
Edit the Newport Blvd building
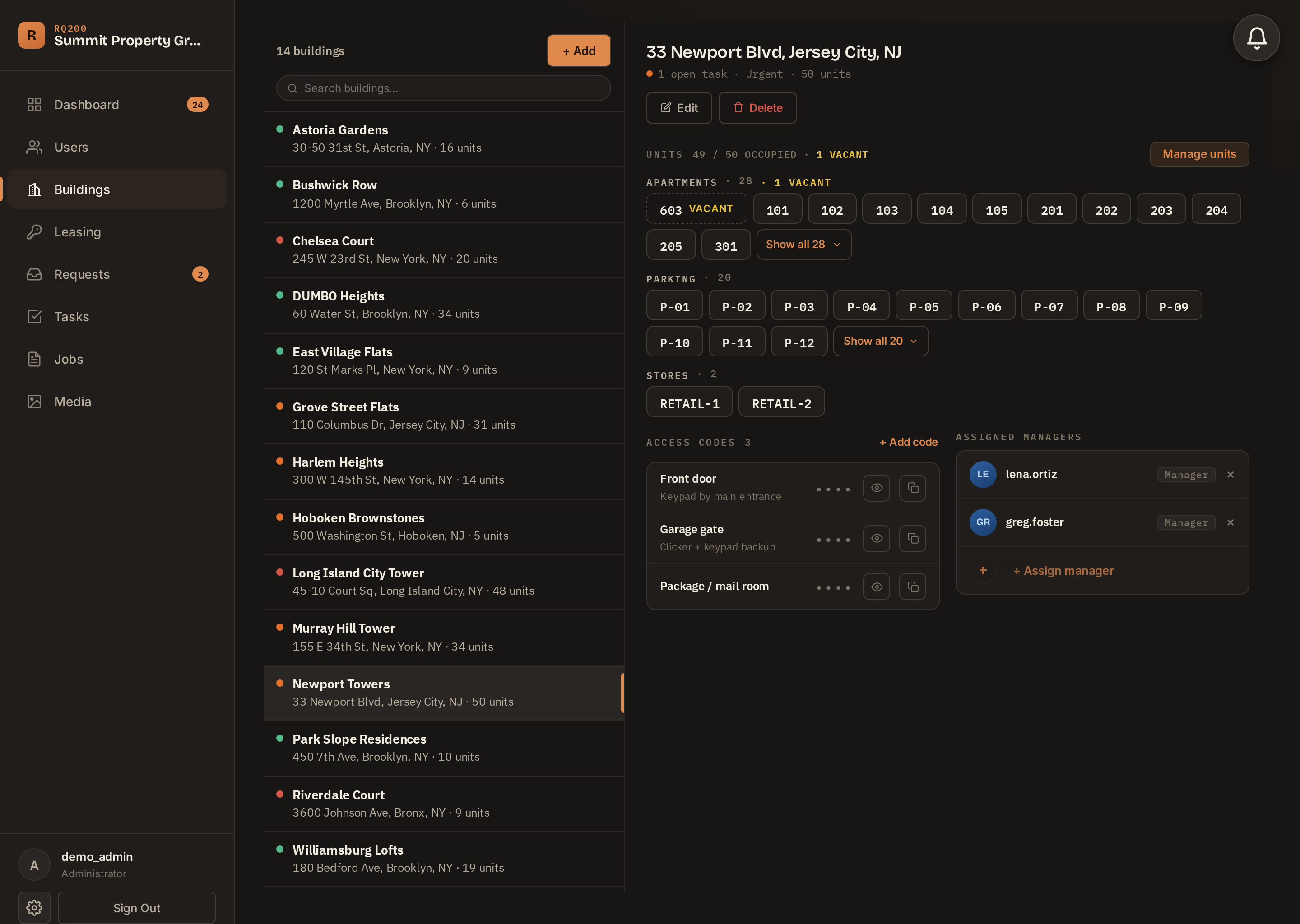(679, 108)
